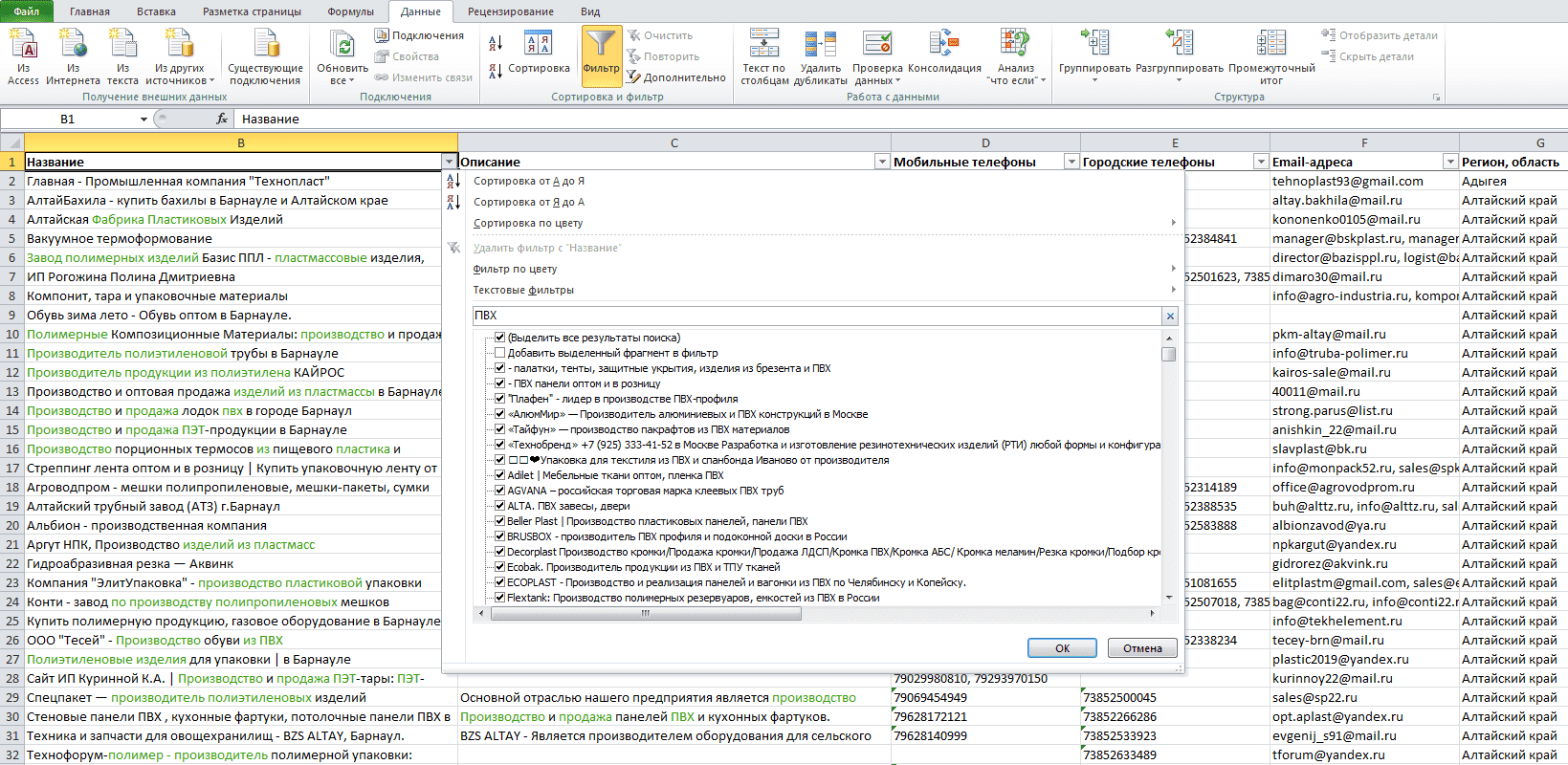
Task: Open filter dropdown for Описание column
Action: [882, 162]
